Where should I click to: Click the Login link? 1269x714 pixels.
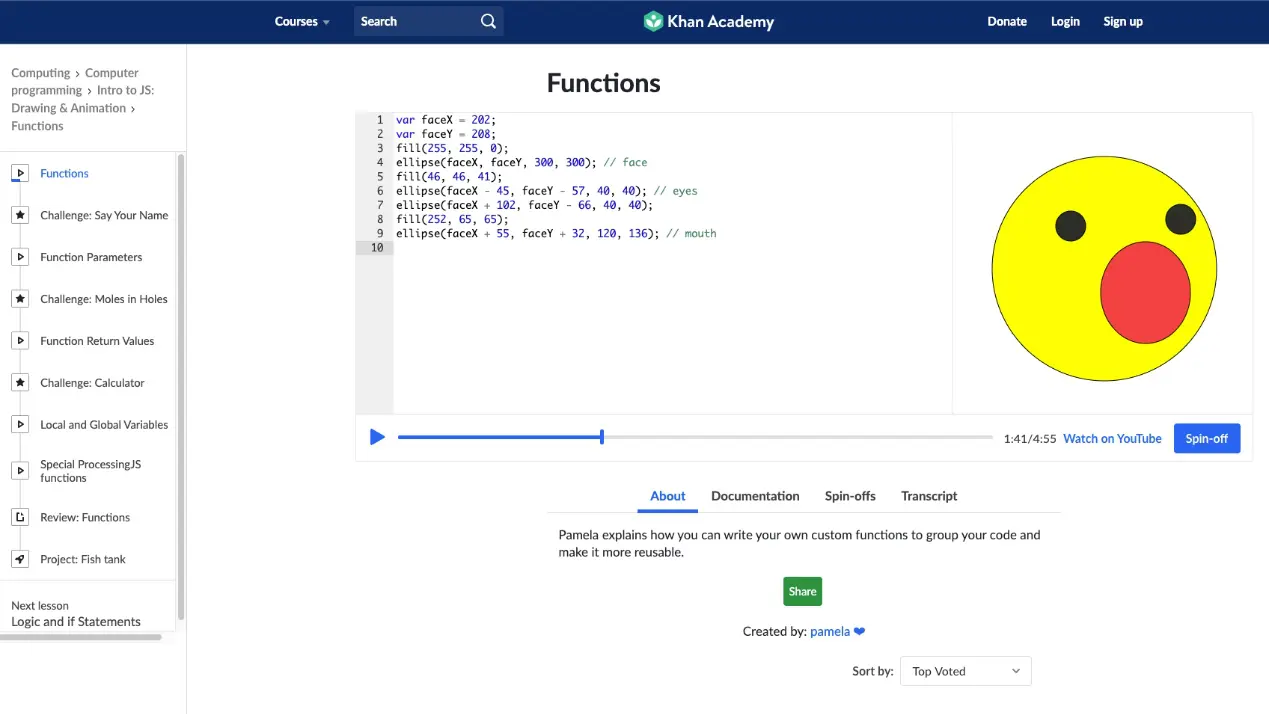click(x=1065, y=21)
